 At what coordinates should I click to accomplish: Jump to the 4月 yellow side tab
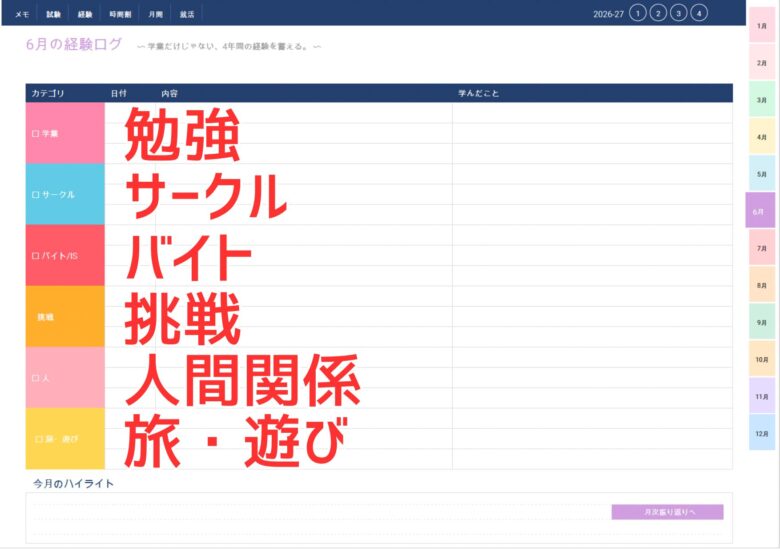762,137
